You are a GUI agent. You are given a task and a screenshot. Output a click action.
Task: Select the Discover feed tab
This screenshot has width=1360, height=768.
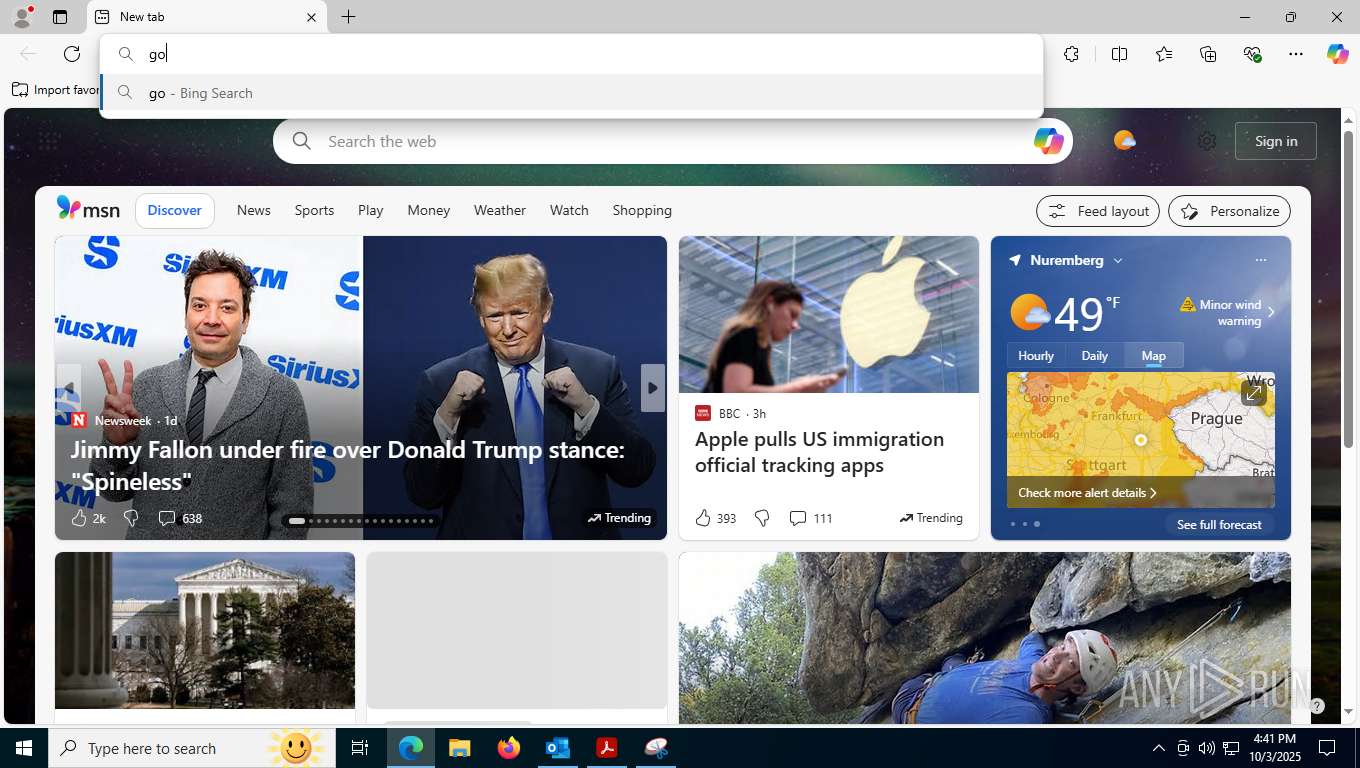(x=175, y=210)
